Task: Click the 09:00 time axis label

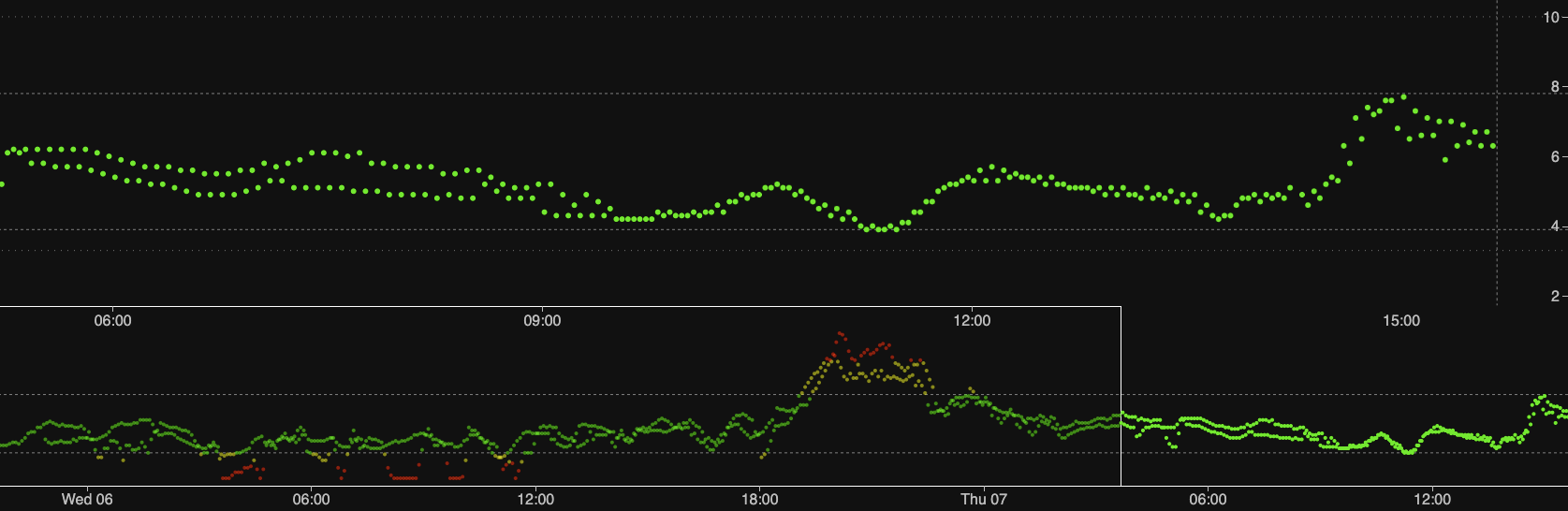Action: tap(542, 321)
